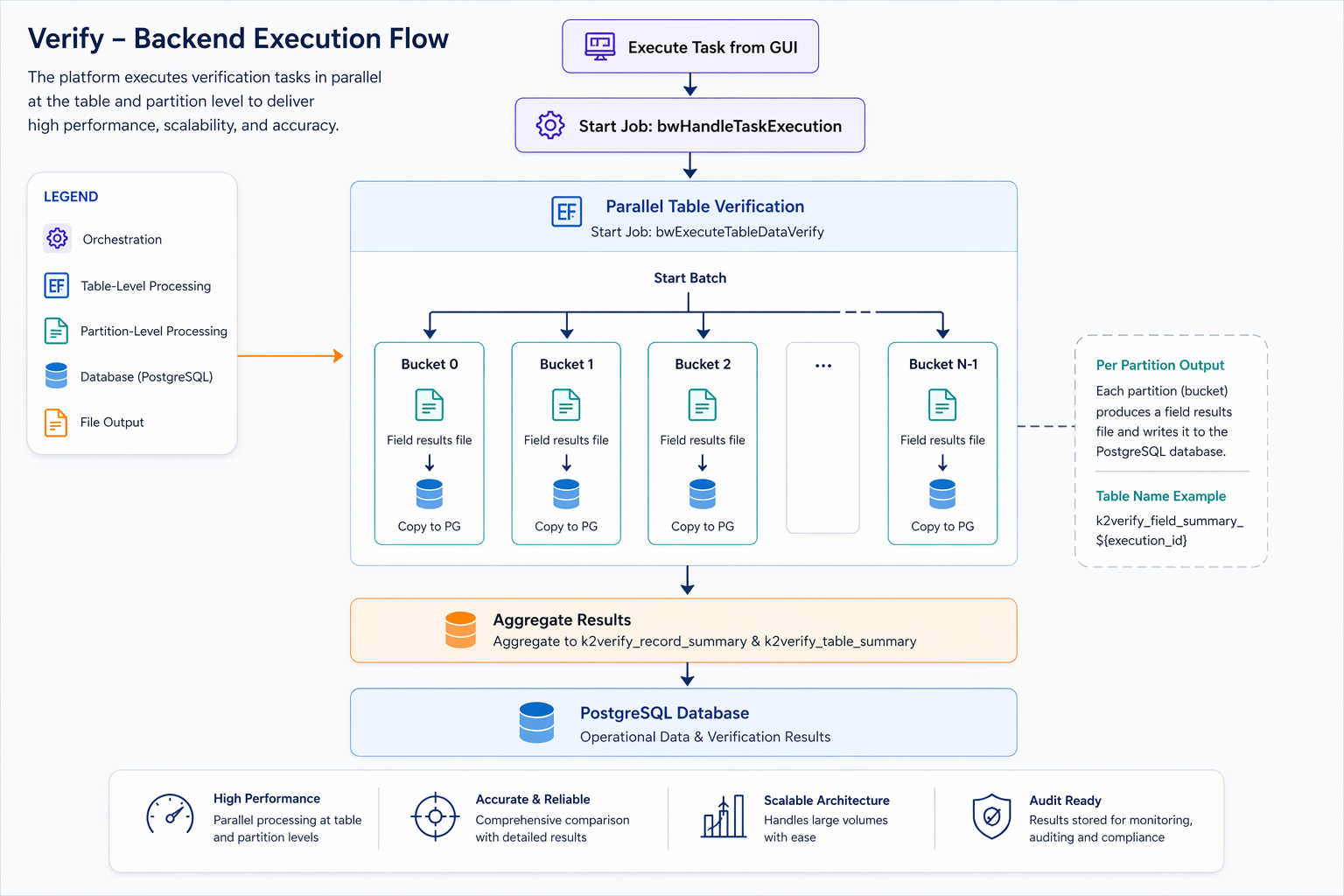Click the Parallel Table Verification heading
Screen dimensions: 1344x896
click(x=705, y=206)
